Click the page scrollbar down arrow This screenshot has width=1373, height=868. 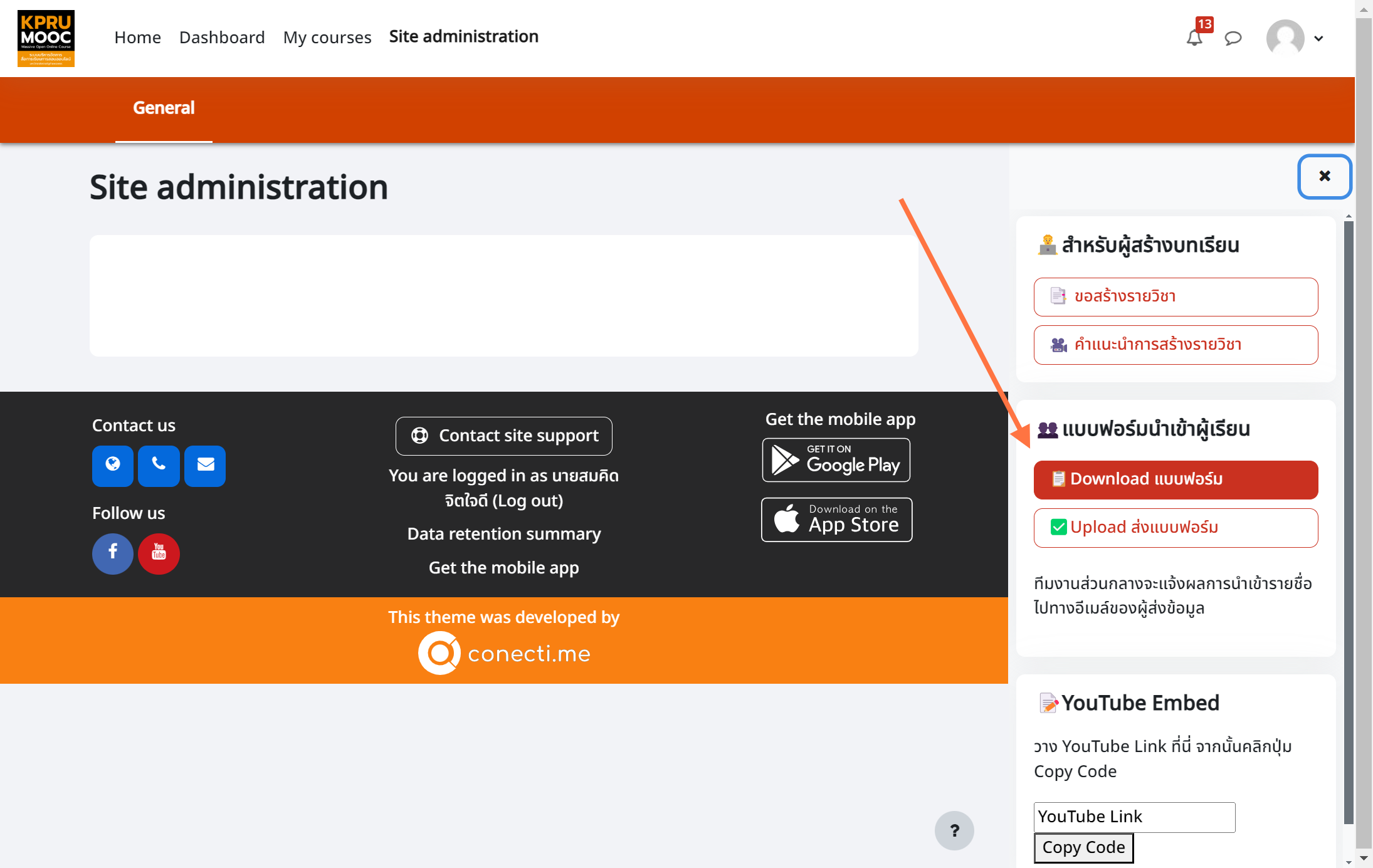[1364, 859]
